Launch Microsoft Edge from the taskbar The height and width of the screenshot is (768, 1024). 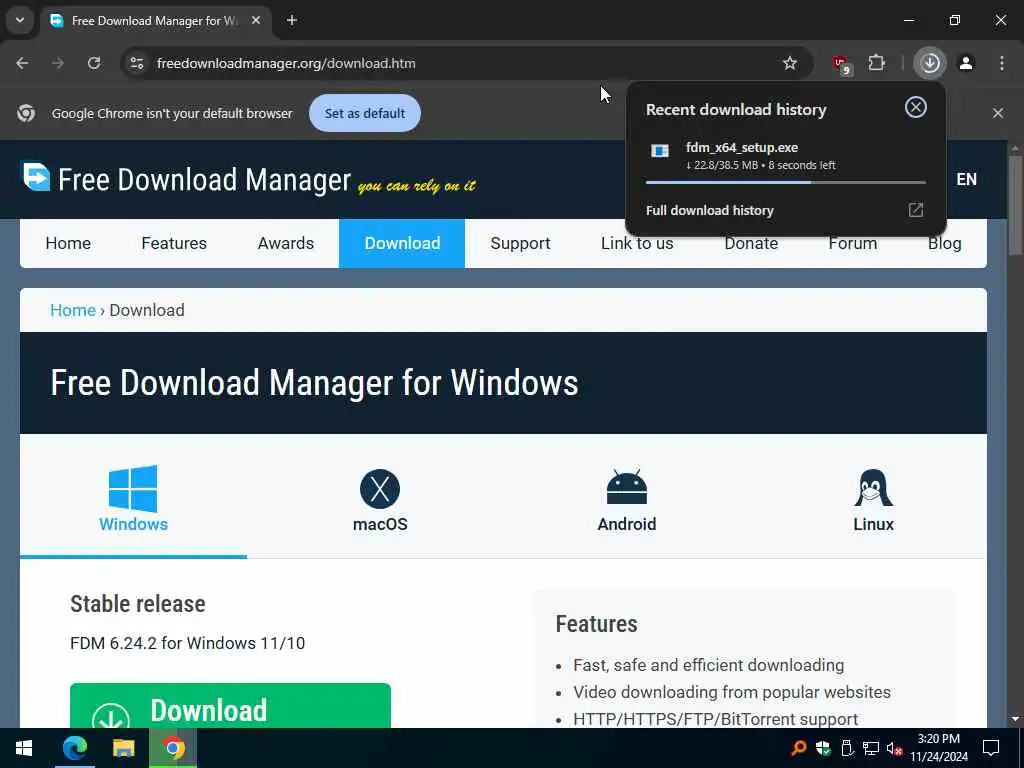tap(74, 748)
